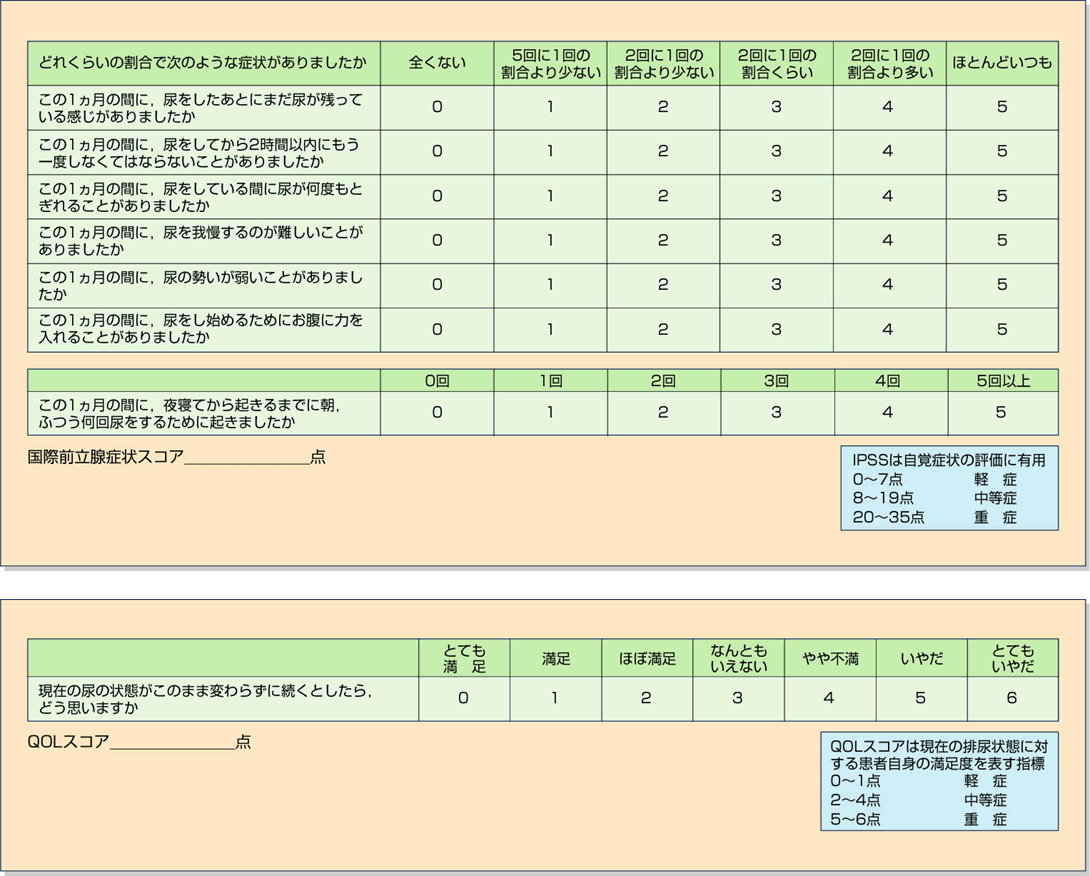Click the IPSS severity legend box
The width and height of the screenshot is (1090, 876).
point(948,488)
